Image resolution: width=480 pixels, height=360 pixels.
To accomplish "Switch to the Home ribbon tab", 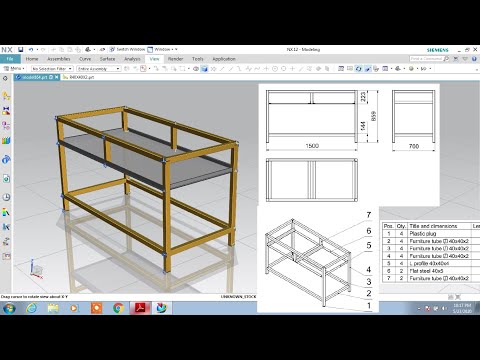I will tap(32, 59).
